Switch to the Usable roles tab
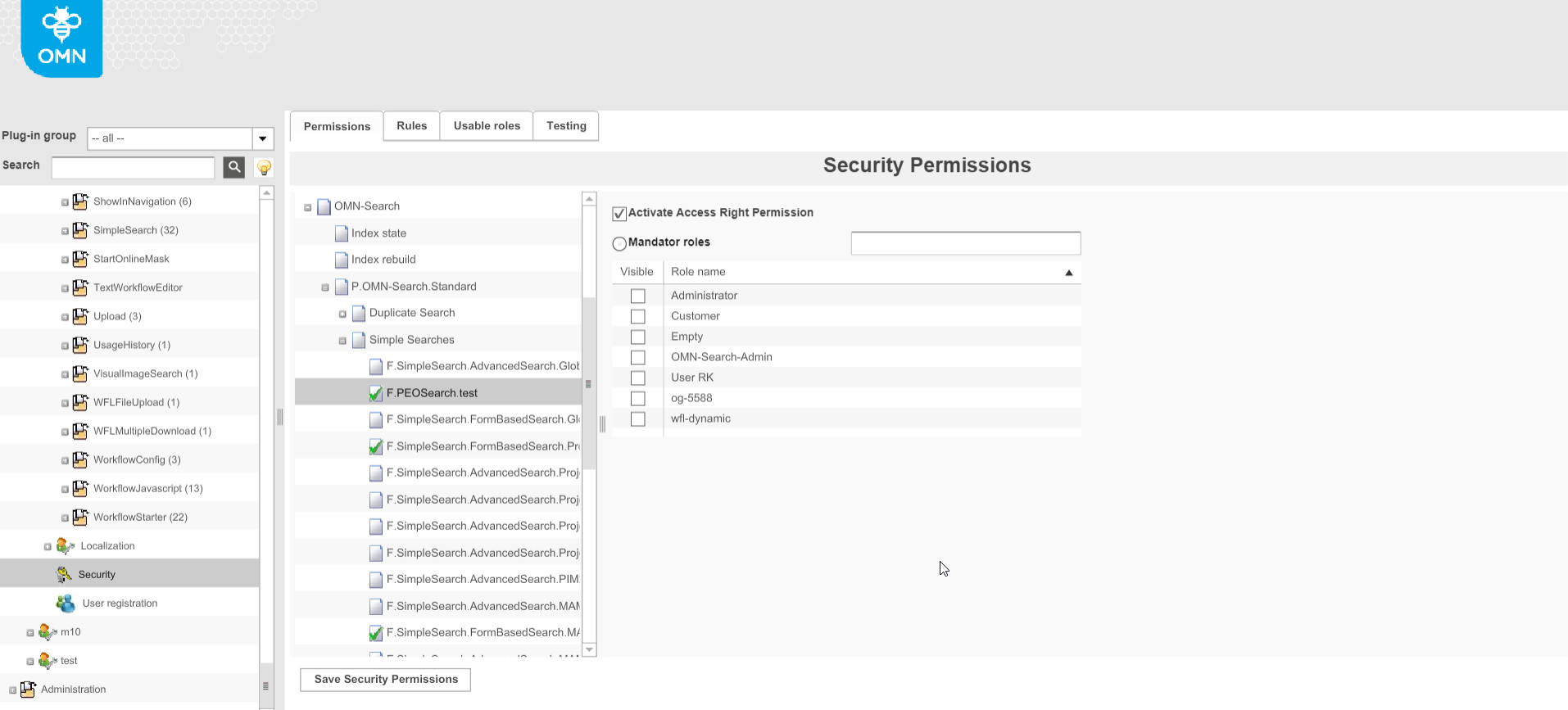Screen dimensions: 1568x710 (x=487, y=125)
